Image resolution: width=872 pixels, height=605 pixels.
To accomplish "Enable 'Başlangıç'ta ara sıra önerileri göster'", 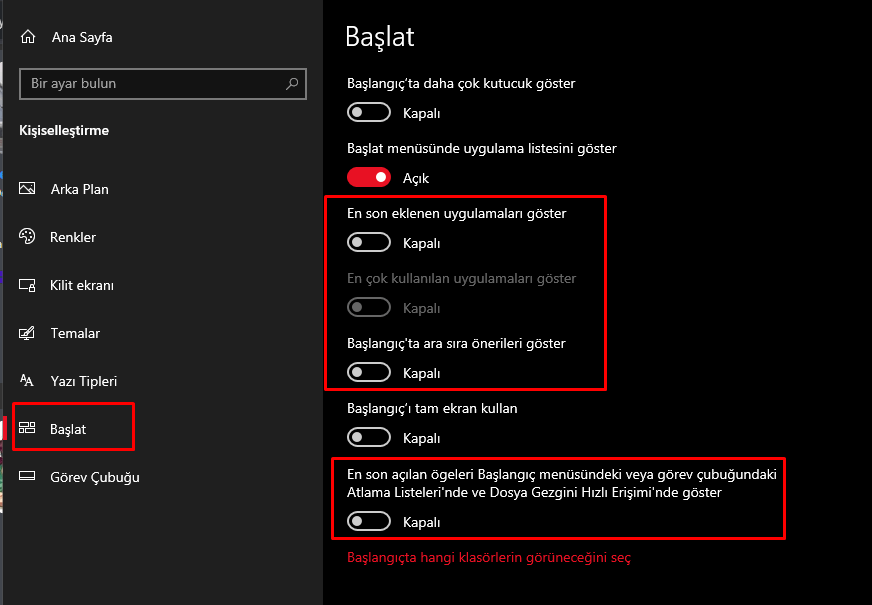I will [x=369, y=372].
